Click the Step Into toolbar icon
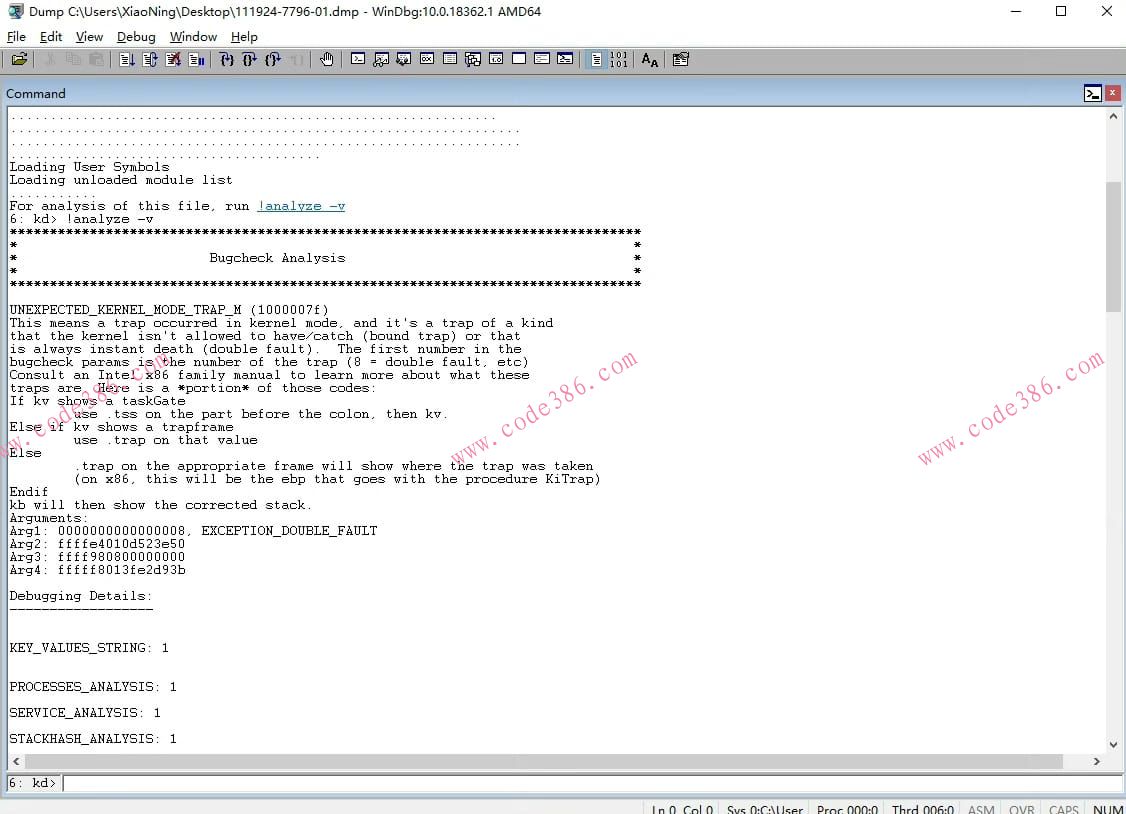 tap(227, 60)
